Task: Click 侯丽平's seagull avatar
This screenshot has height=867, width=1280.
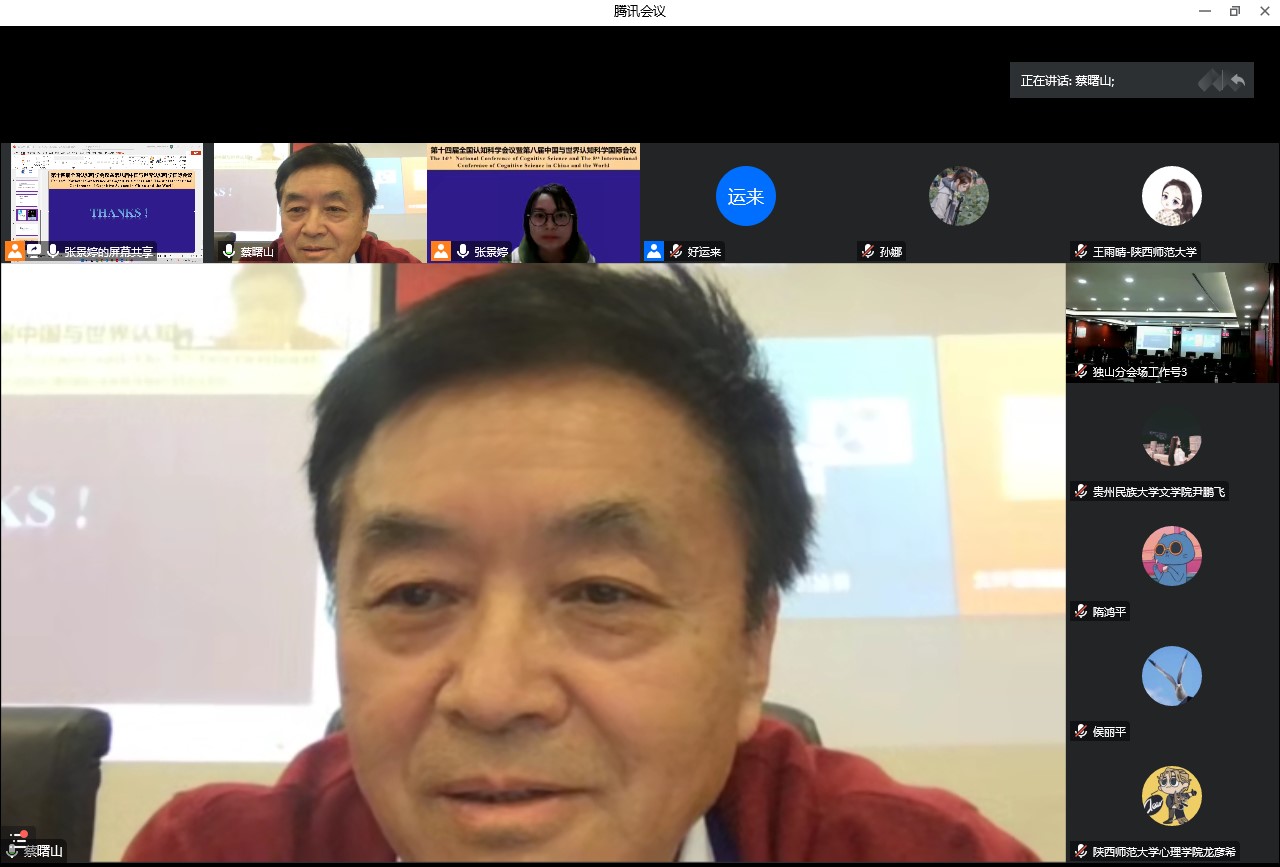Action: pos(1172,676)
